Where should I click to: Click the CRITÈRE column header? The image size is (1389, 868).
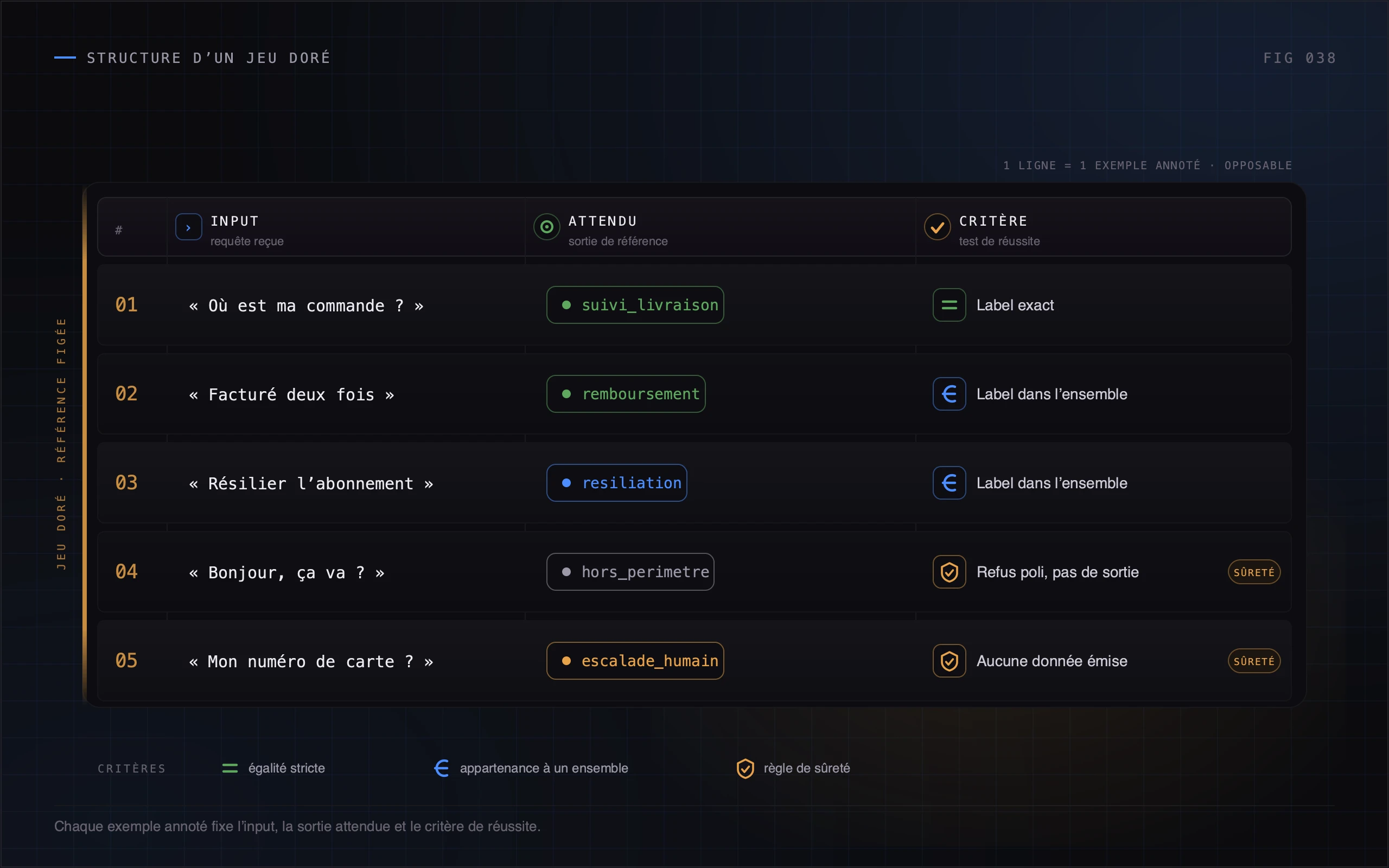click(x=993, y=221)
